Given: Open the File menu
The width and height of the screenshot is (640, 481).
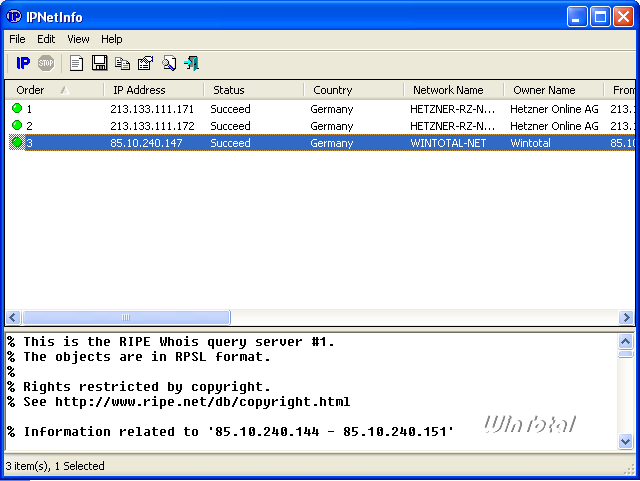Looking at the screenshot, I should click(17, 39).
